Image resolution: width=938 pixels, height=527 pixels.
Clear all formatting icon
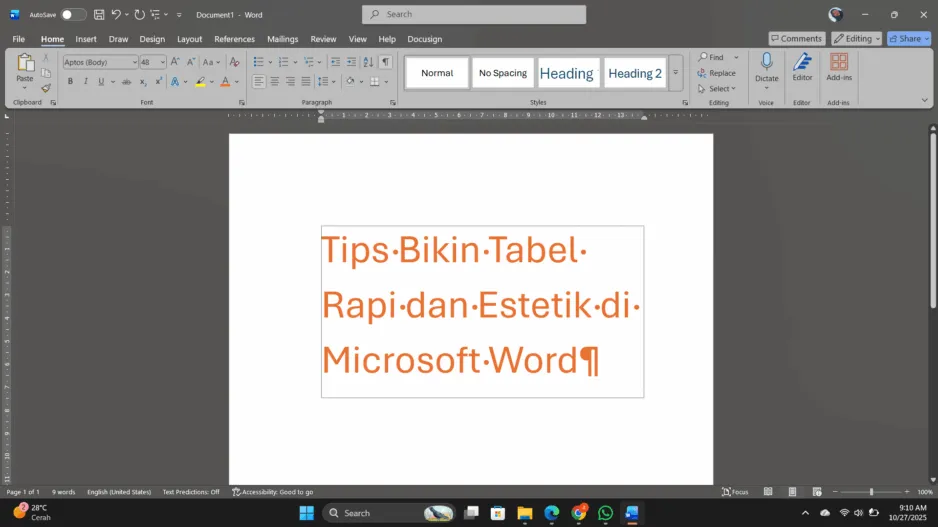click(x=234, y=62)
